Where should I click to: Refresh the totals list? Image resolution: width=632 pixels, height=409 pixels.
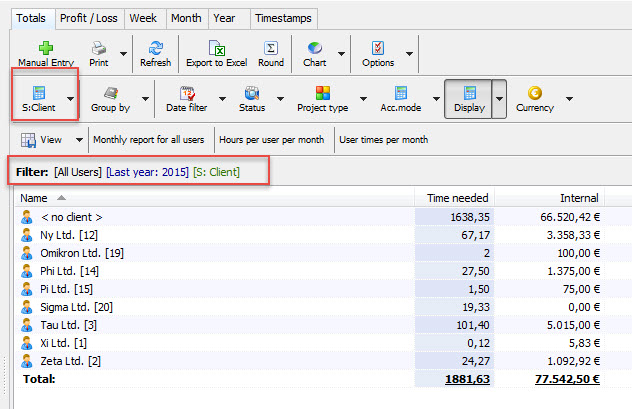click(x=155, y=48)
